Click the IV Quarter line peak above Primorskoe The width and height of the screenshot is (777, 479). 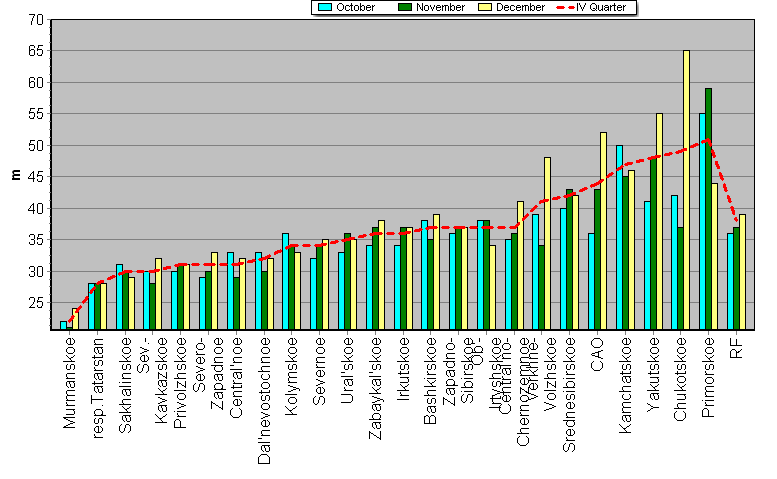(x=708, y=140)
